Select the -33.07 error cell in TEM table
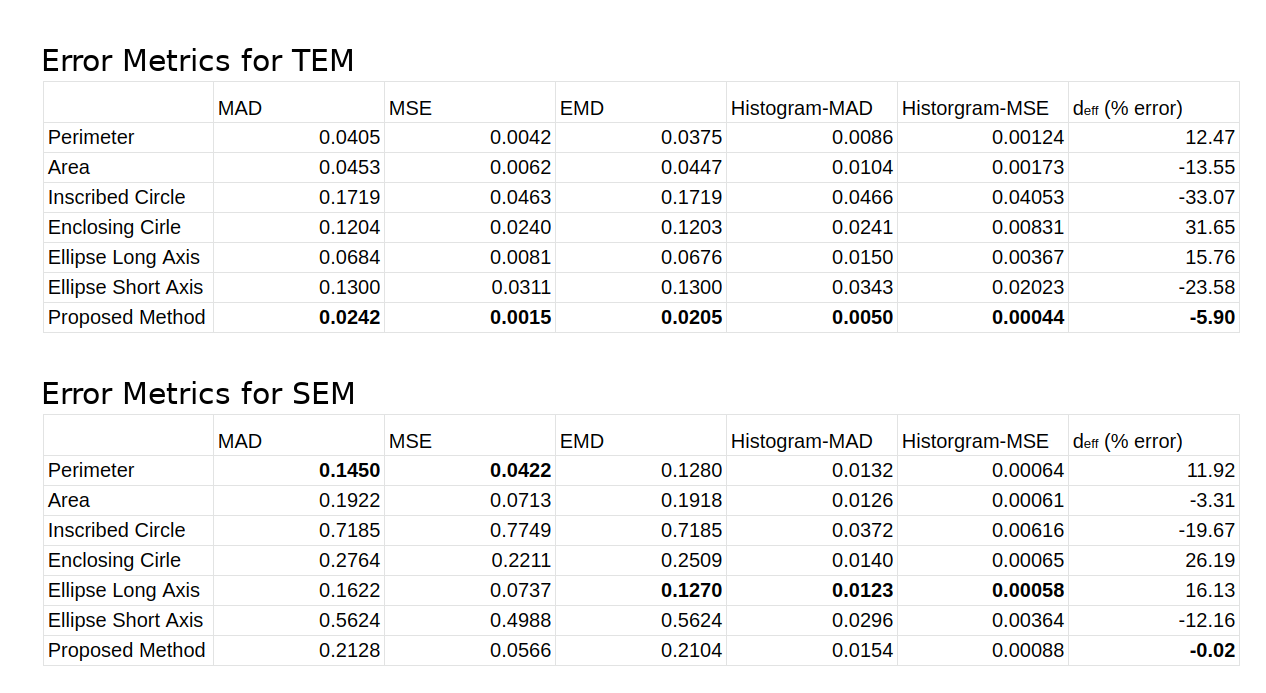 click(x=1206, y=197)
